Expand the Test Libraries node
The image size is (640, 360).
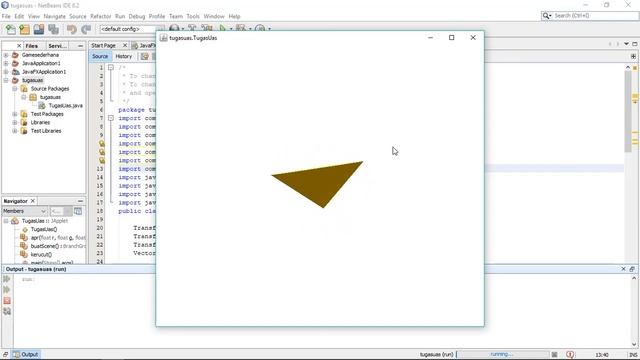click(x=15, y=131)
